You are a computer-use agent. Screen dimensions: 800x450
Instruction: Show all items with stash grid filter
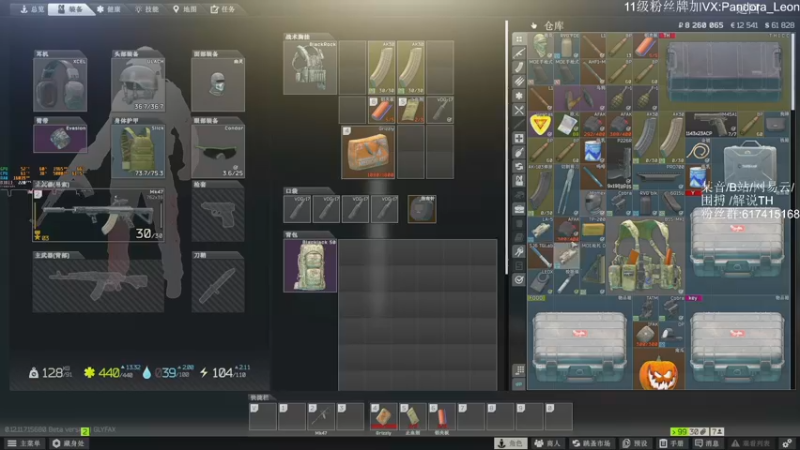(x=519, y=39)
